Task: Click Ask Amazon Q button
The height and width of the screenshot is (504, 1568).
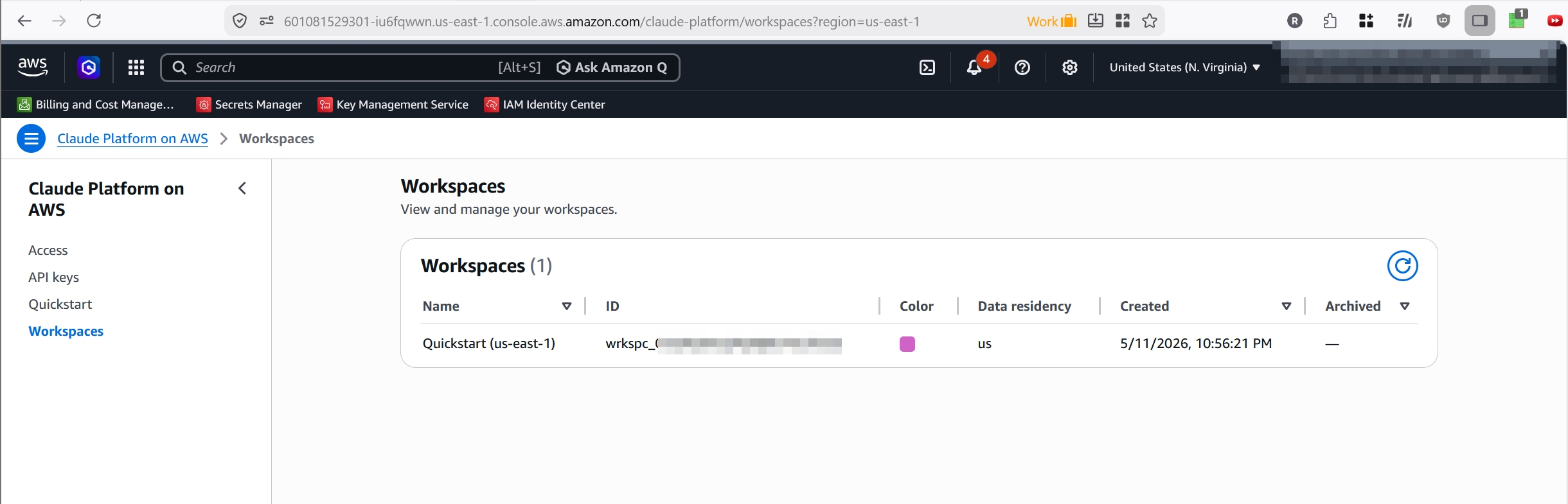Action: [x=611, y=67]
